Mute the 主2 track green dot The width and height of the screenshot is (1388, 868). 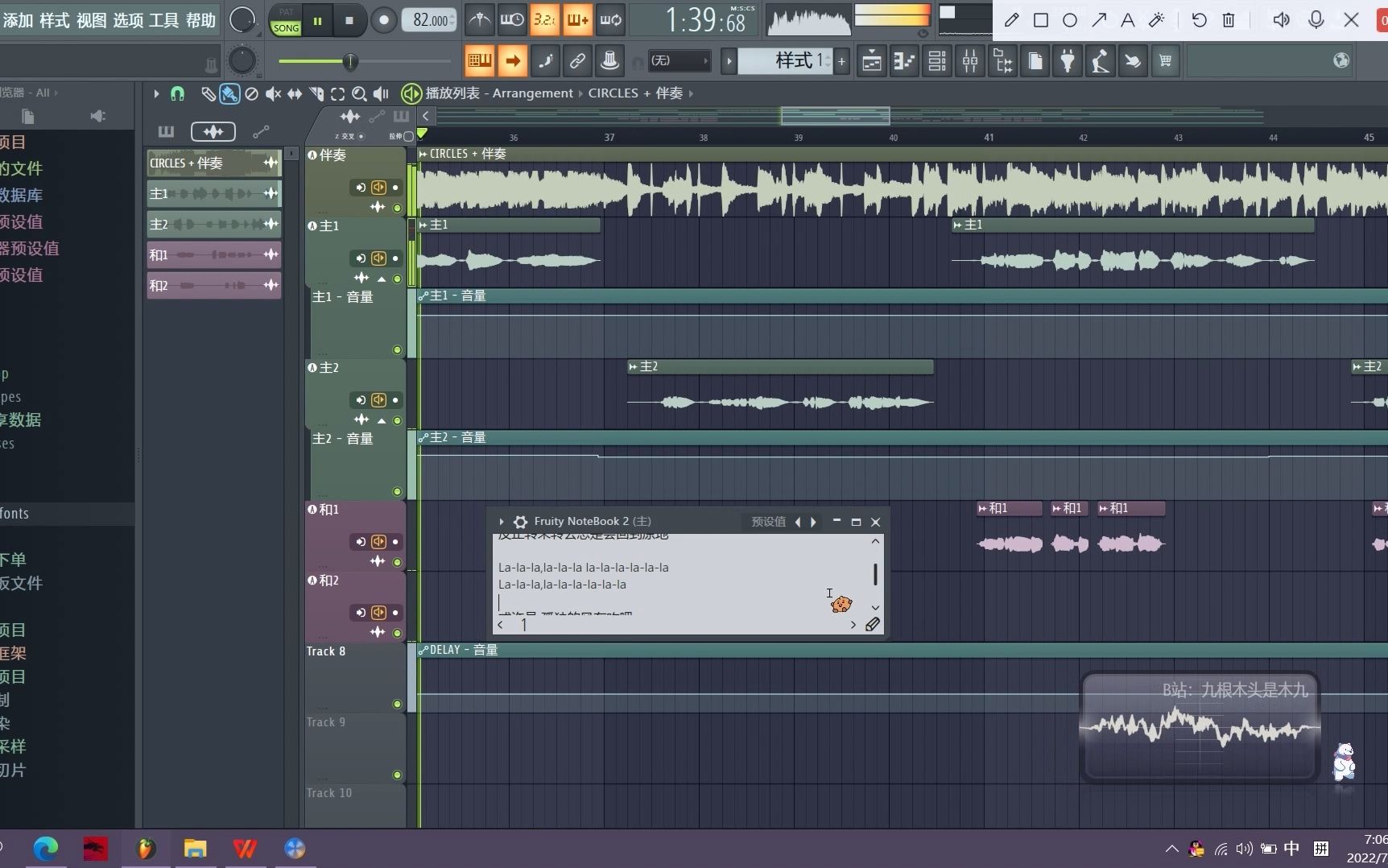click(397, 420)
